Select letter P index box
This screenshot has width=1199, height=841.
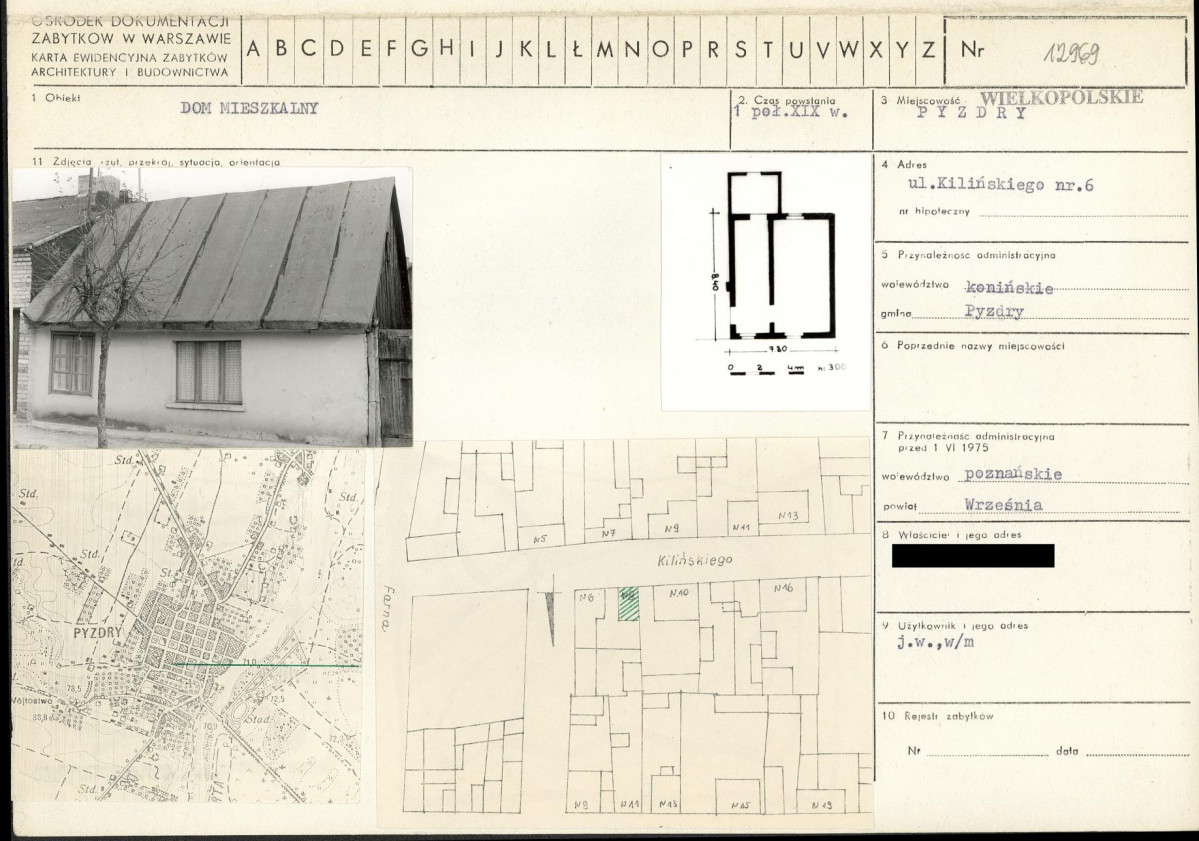coord(687,50)
